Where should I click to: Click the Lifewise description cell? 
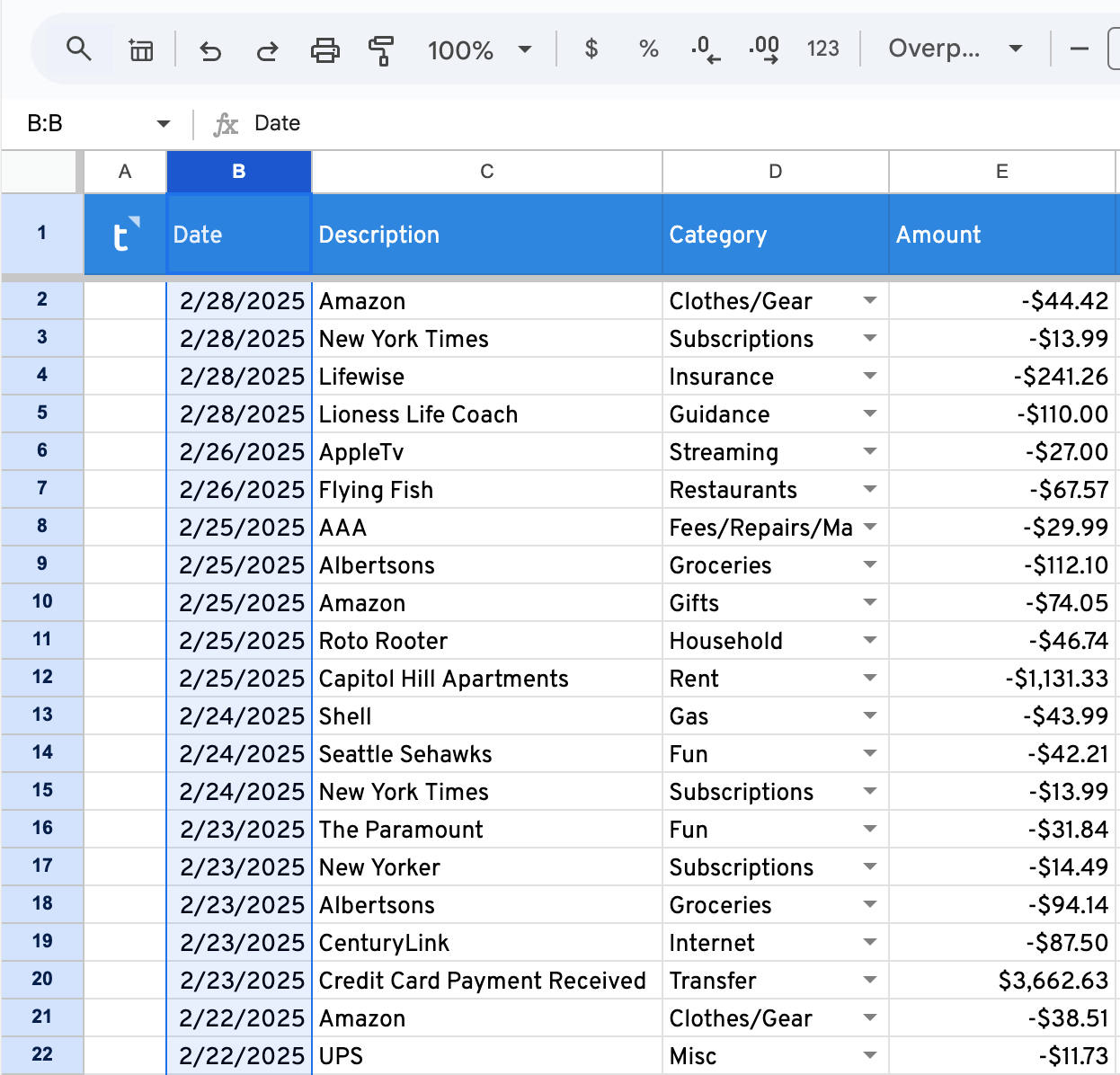click(x=487, y=376)
